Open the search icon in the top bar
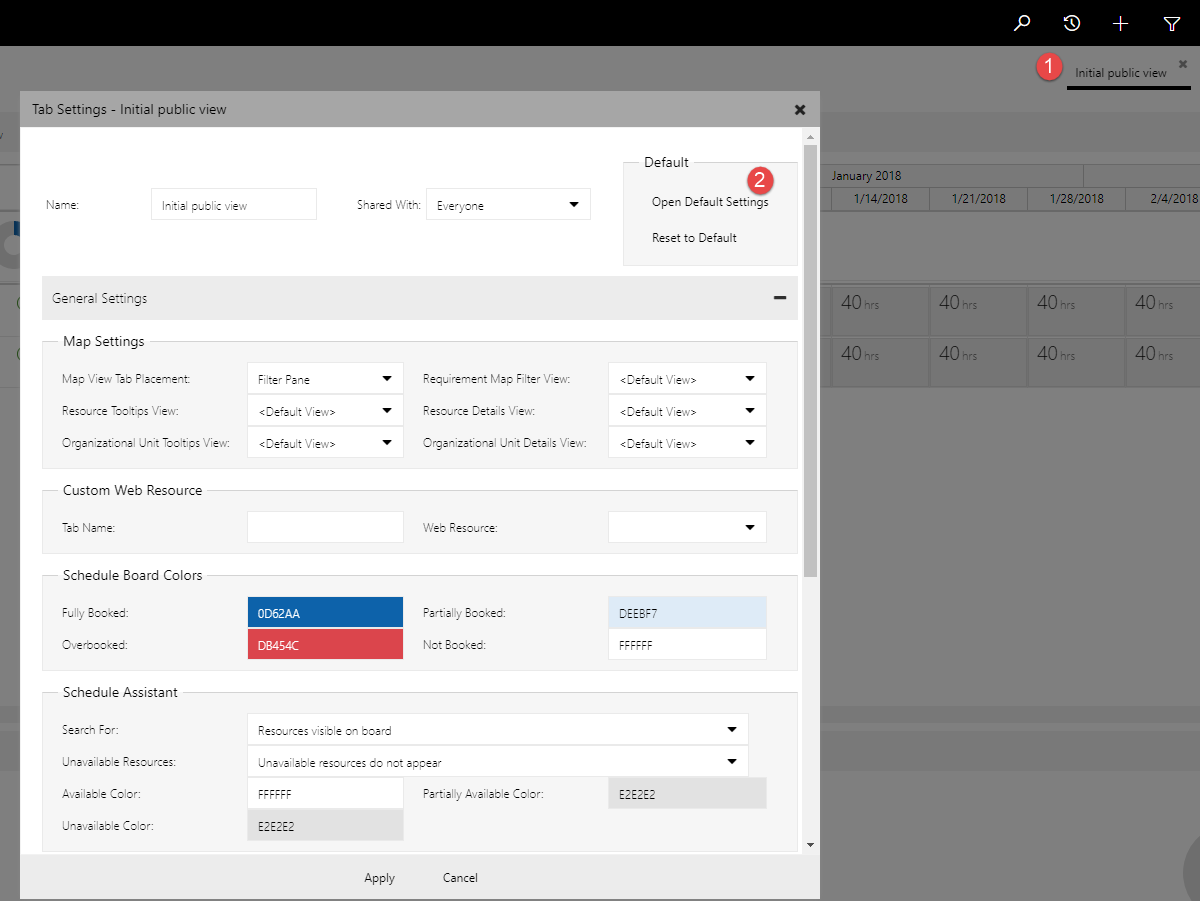The height and width of the screenshot is (901, 1200). 1022,23
